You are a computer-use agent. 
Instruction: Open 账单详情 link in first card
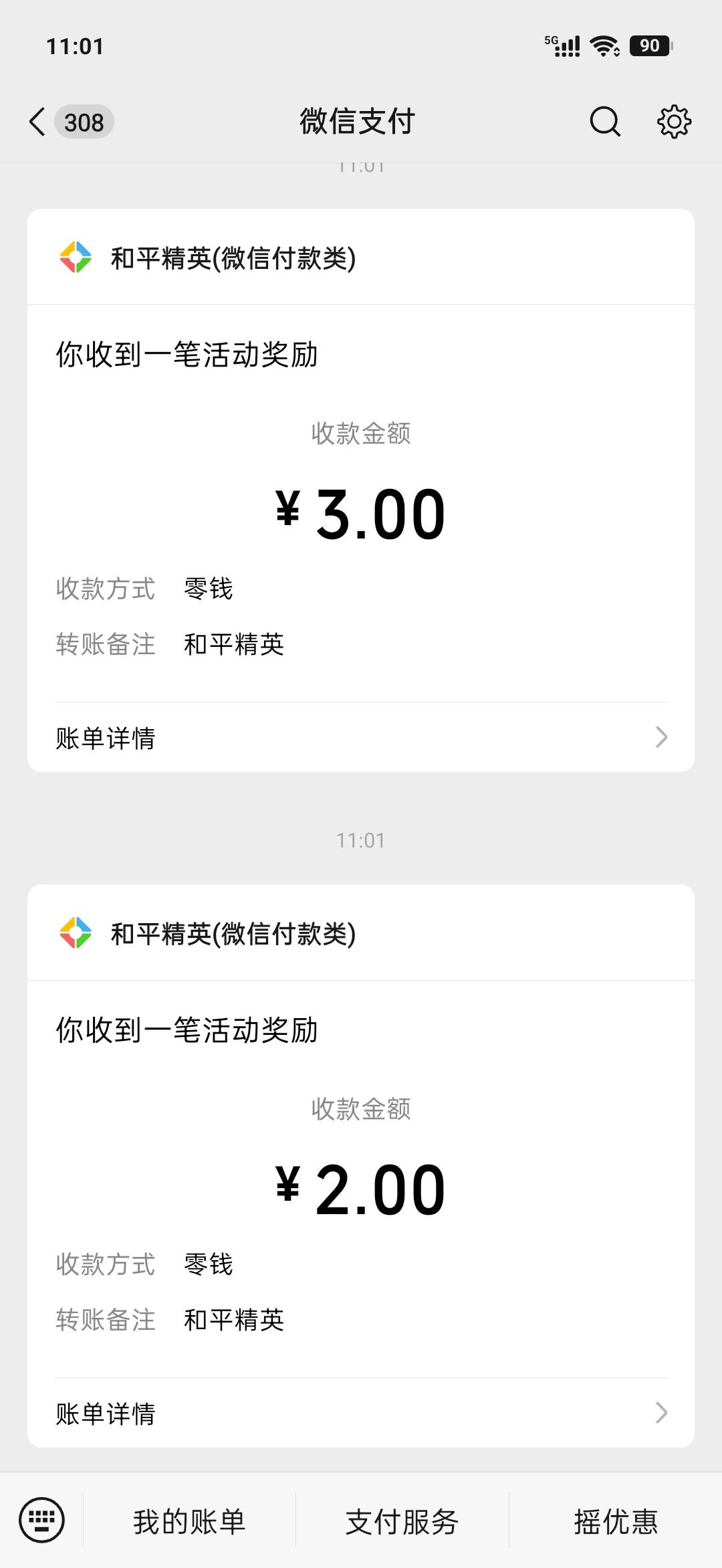361,738
